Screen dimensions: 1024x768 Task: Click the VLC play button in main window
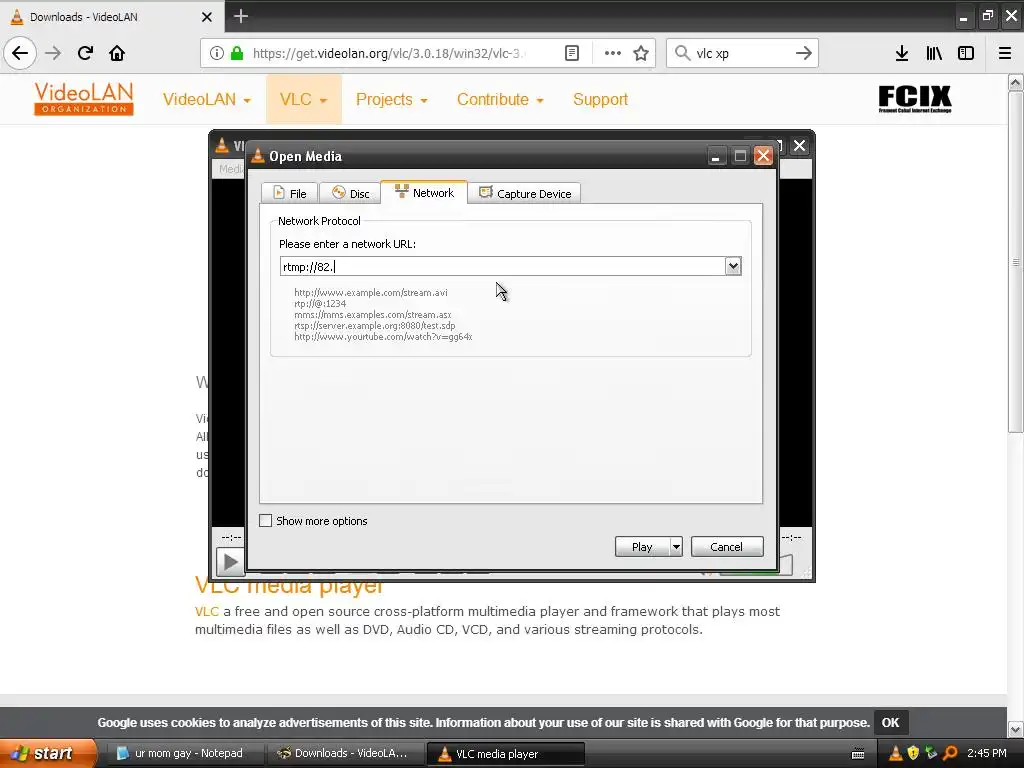pyautogui.click(x=230, y=562)
